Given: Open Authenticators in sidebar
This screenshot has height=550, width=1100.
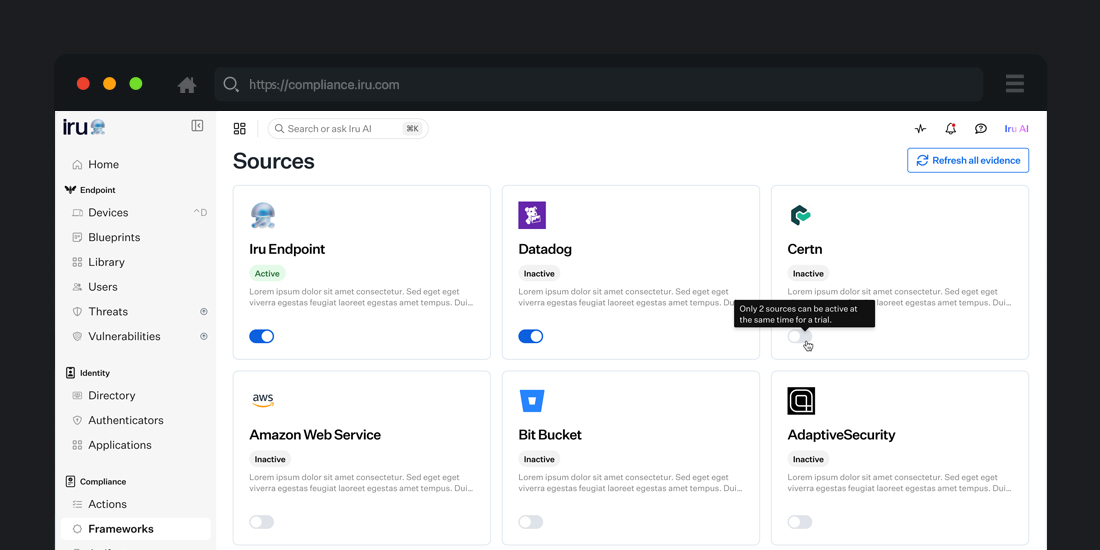Looking at the screenshot, I should [x=135, y=420].
